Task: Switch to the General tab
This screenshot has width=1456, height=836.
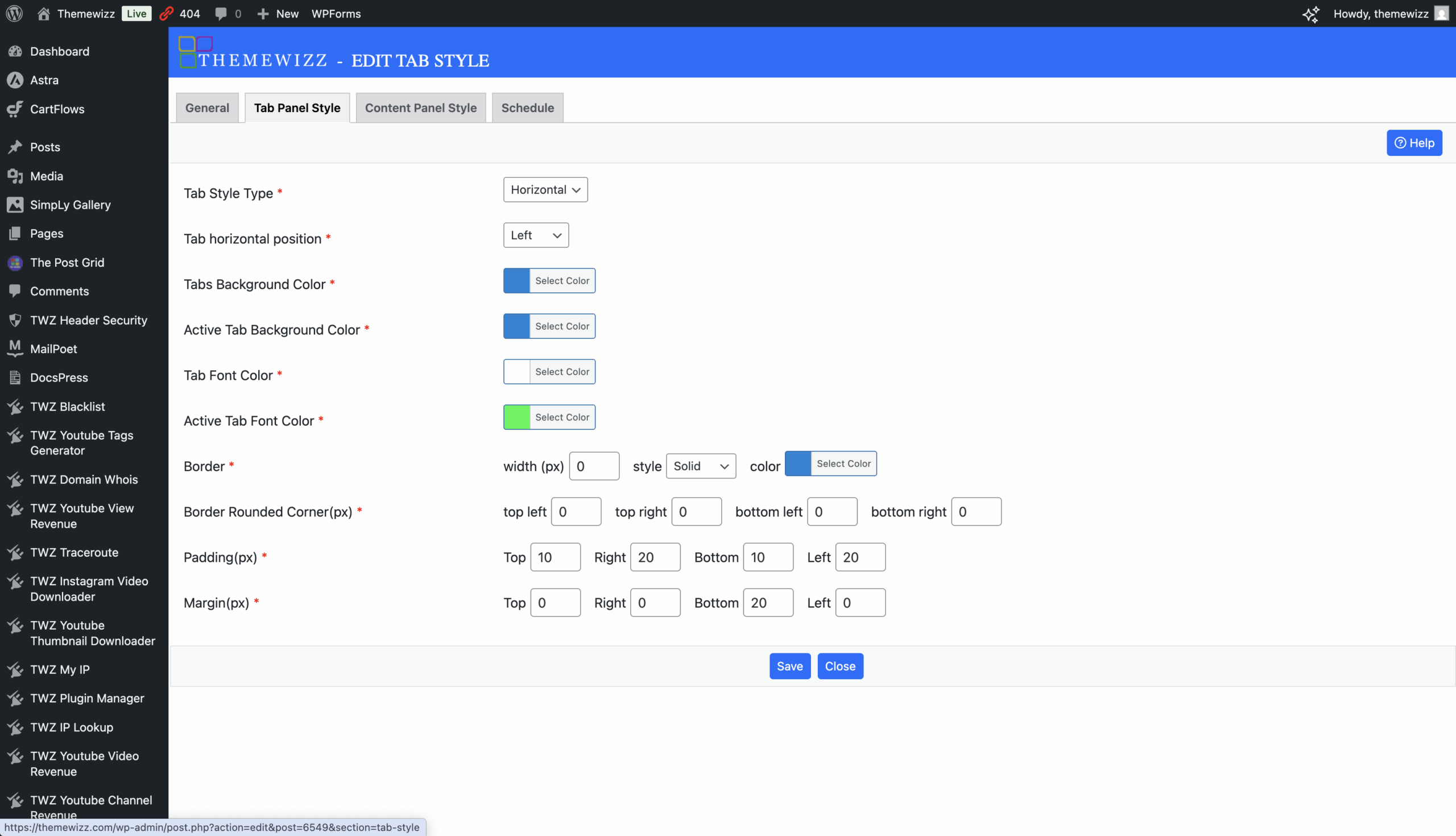Action: click(206, 107)
